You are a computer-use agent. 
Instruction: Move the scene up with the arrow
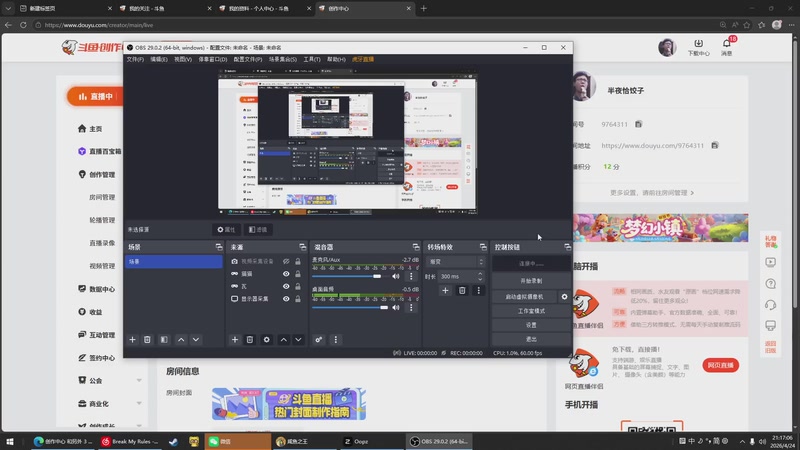pos(181,340)
